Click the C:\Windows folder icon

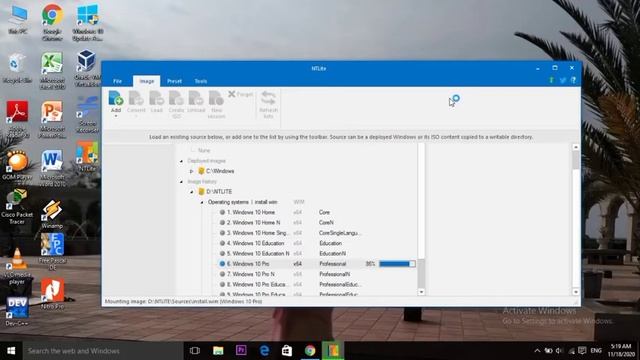coord(201,171)
